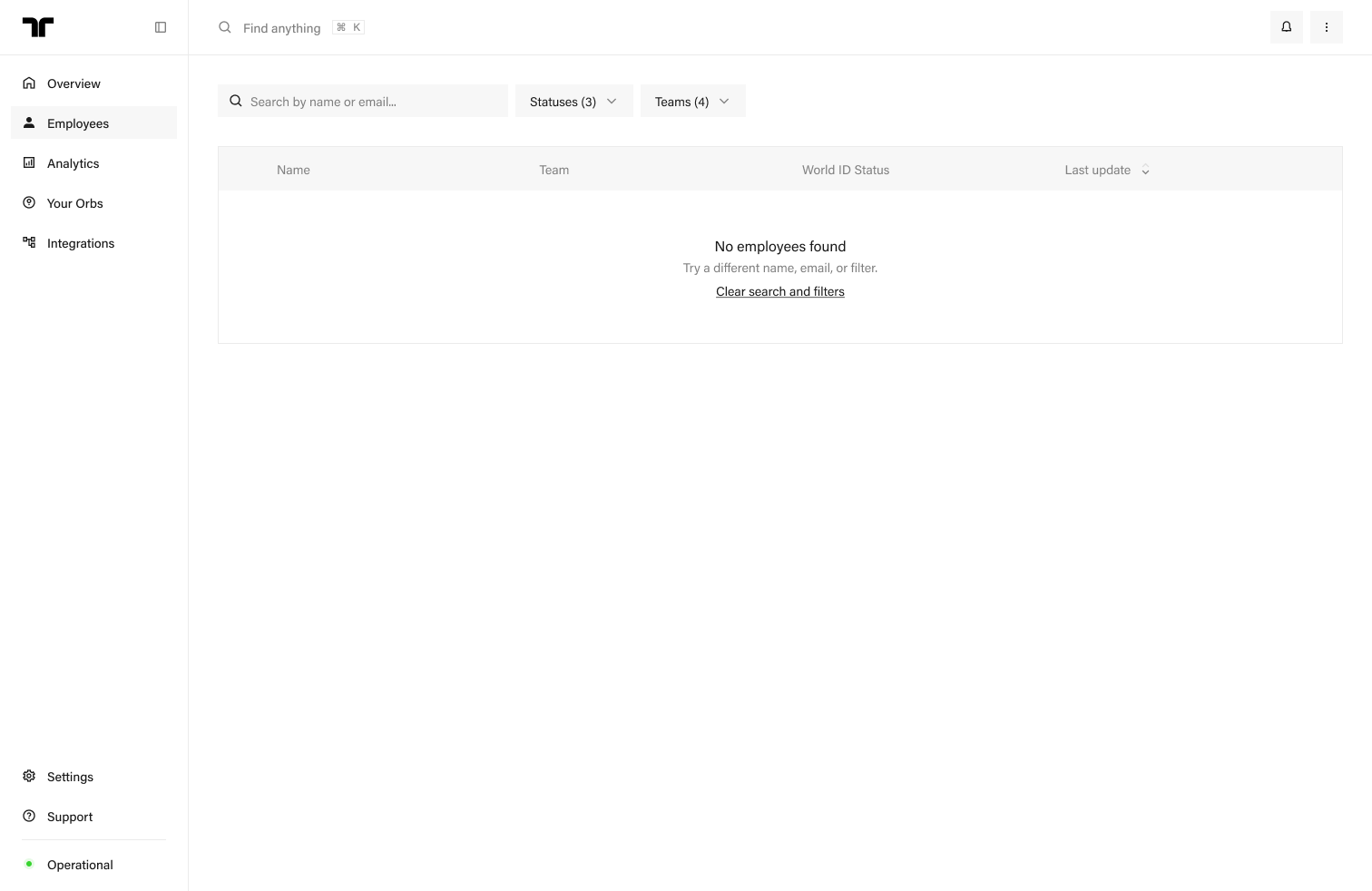Open Your Orbs section
1372x891 pixels.
tap(94, 202)
